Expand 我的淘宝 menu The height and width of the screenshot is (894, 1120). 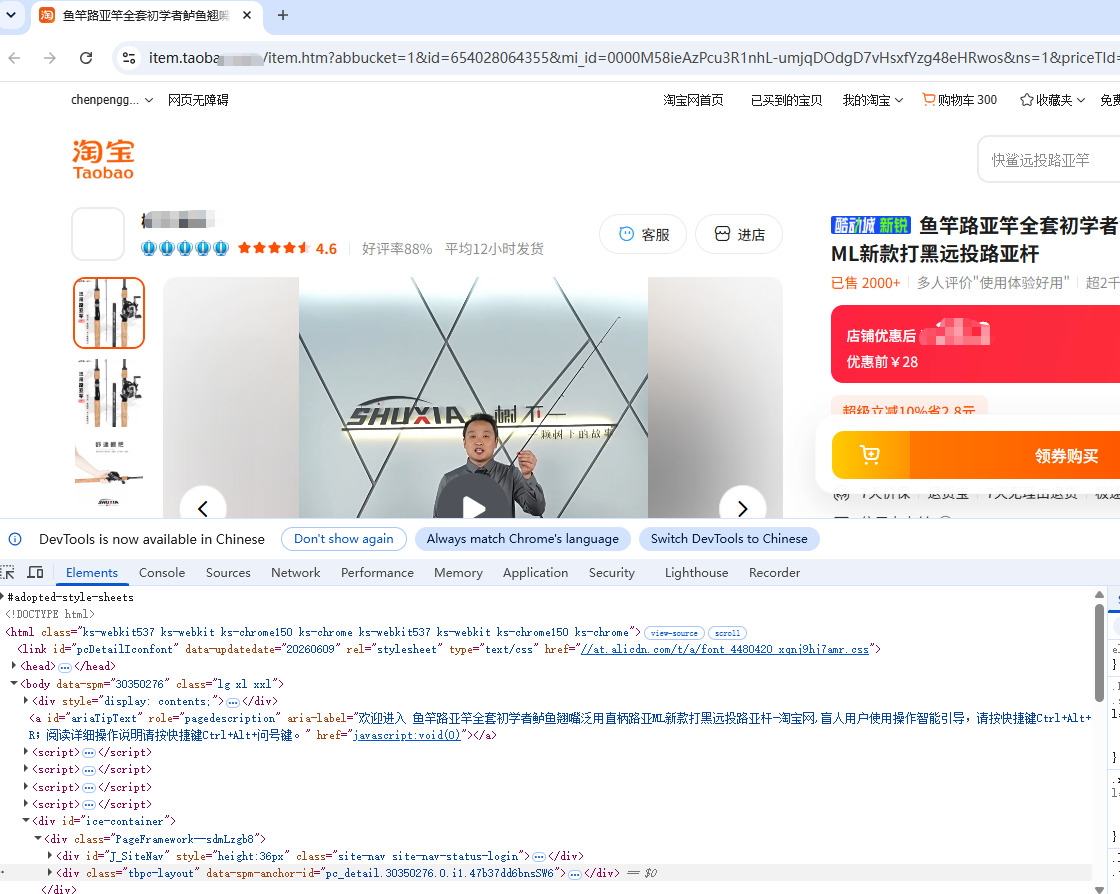872,100
